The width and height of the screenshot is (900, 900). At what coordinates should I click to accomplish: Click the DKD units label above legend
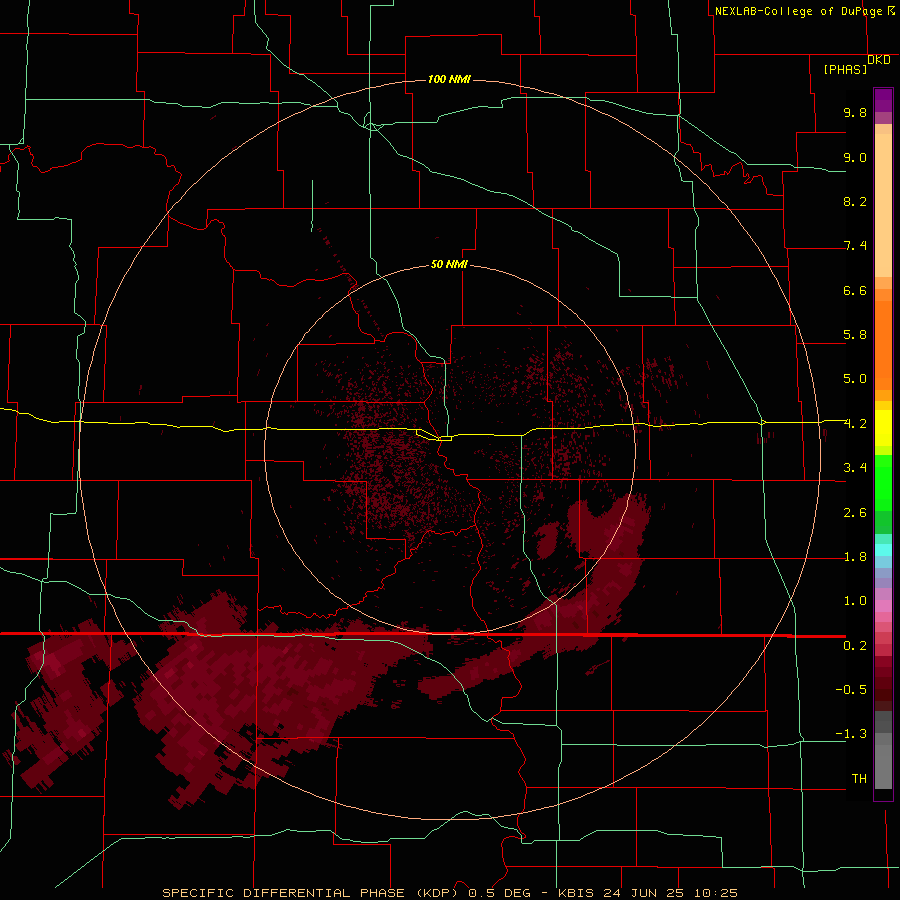point(879,60)
